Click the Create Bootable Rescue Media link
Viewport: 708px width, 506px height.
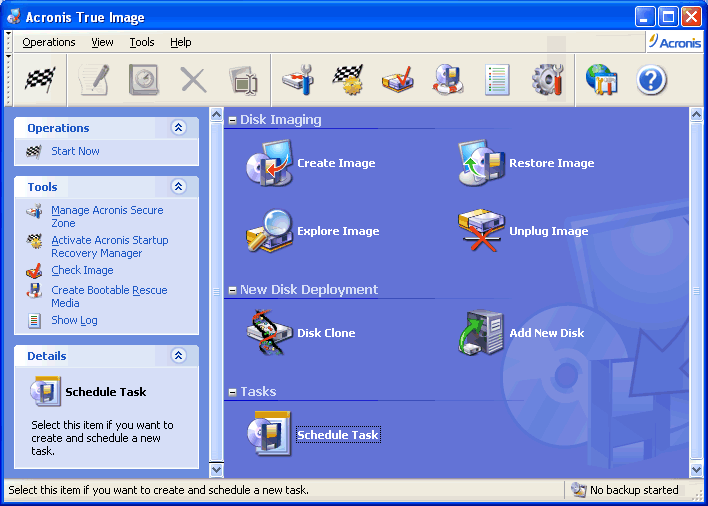(109, 297)
